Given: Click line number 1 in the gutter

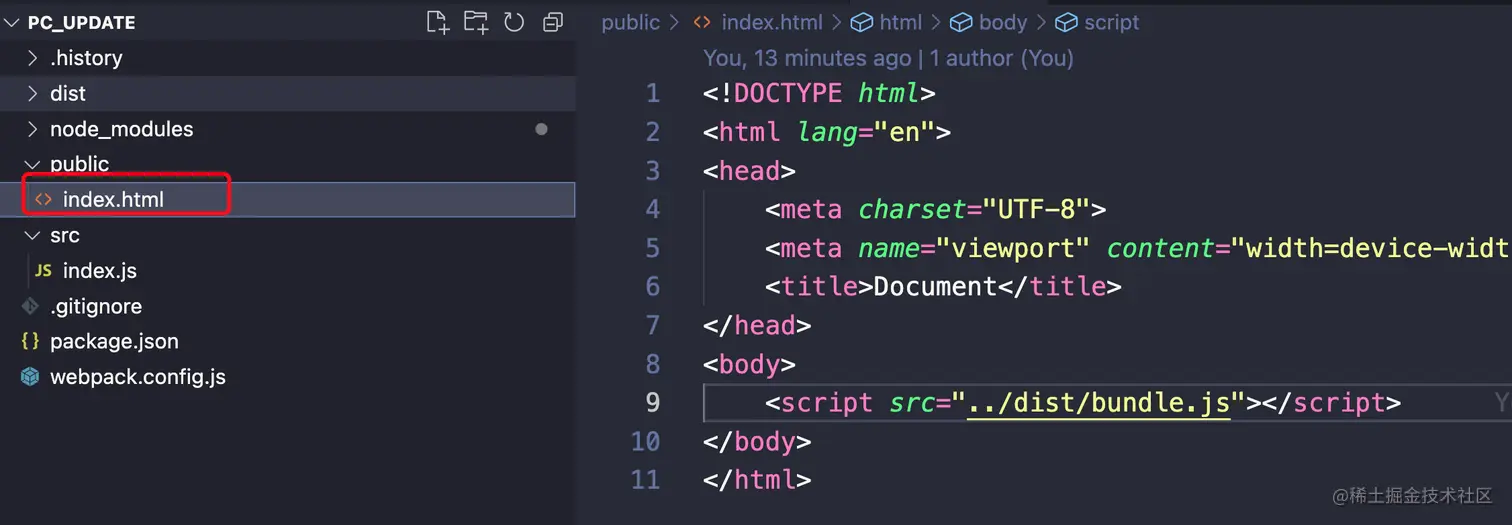Looking at the screenshot, I should [653, 94].
